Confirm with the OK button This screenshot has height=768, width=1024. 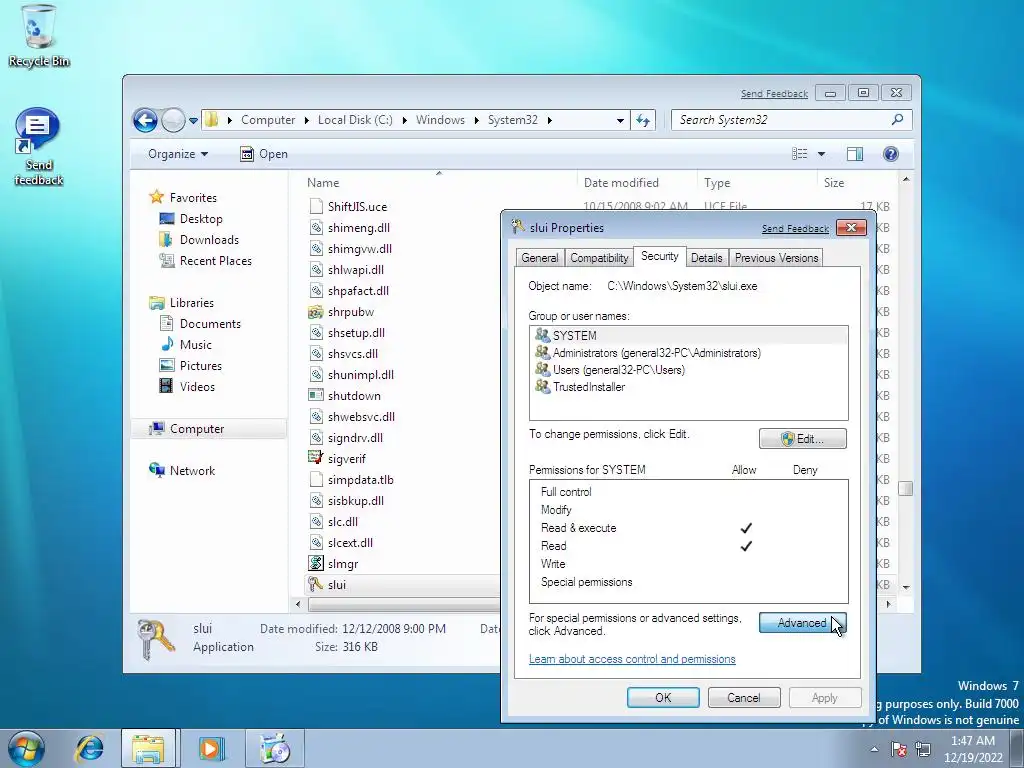(663, 697)
